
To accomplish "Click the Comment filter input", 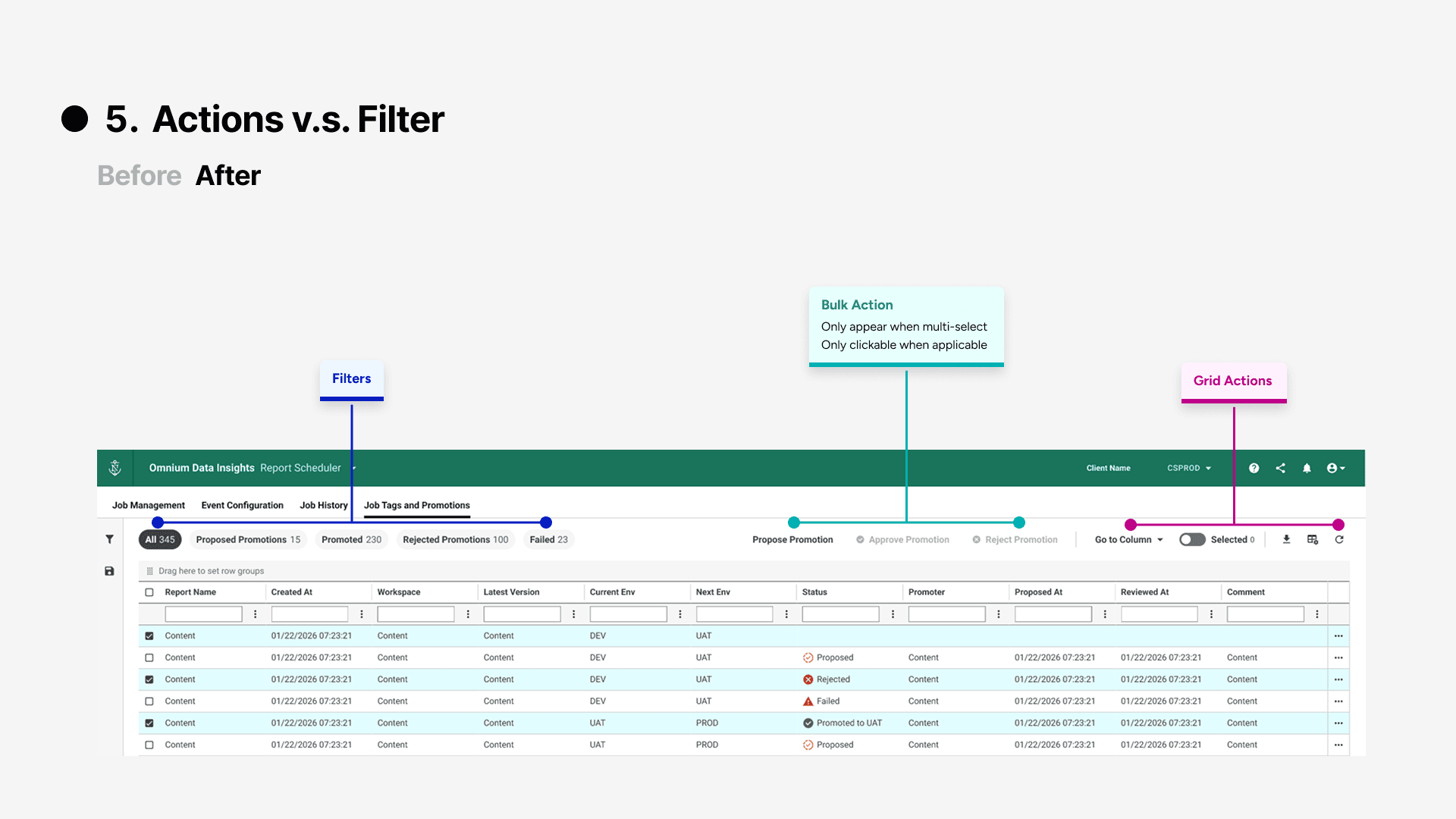I will [x=1265, y=614].
